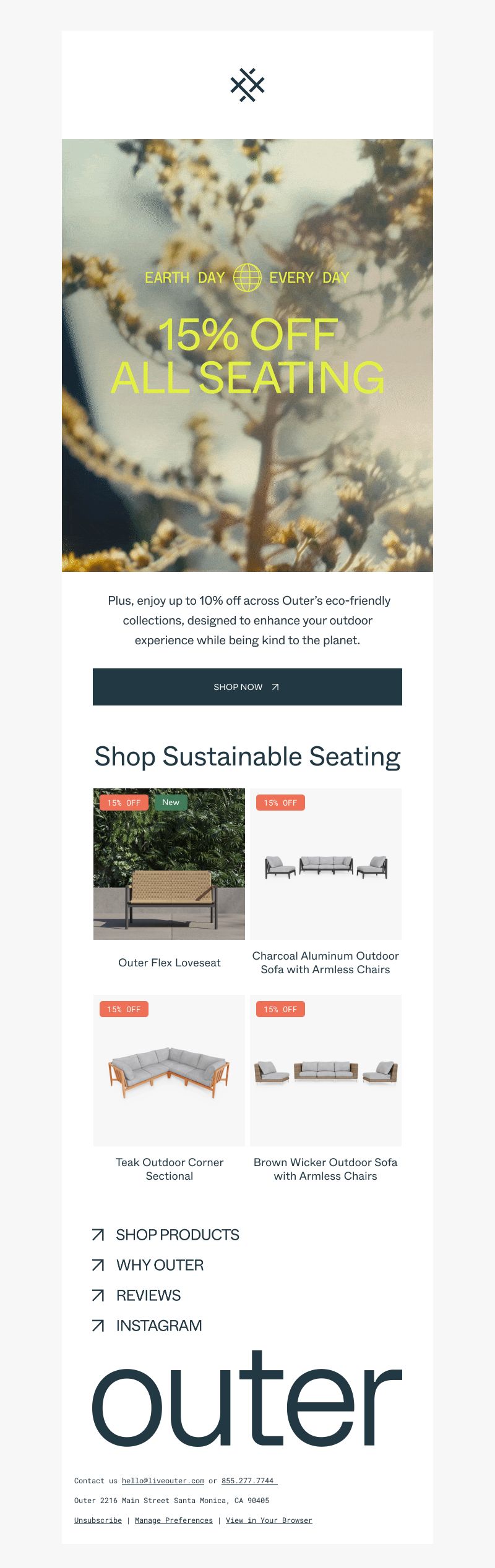Click the SHOP NOW button
The height and width of the screenshot is (1568, 495).
pyautogui.click(x=247, y=687)
